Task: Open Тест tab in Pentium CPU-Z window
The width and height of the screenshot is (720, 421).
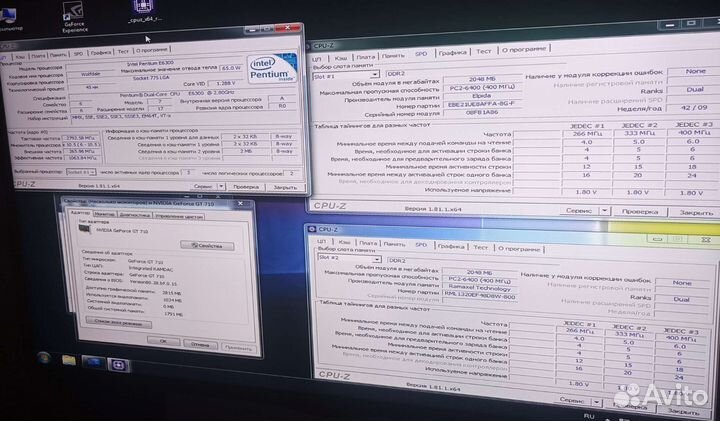Action: pyautogui.click(x=123, y=51)
